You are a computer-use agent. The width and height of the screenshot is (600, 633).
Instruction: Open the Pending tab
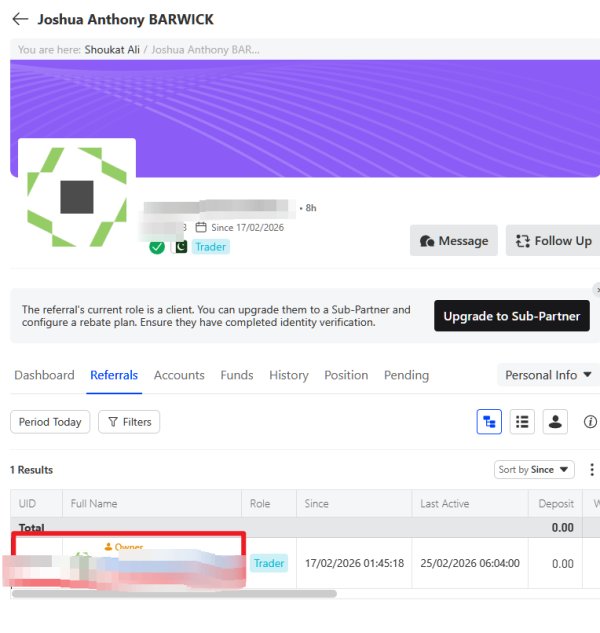406,375
